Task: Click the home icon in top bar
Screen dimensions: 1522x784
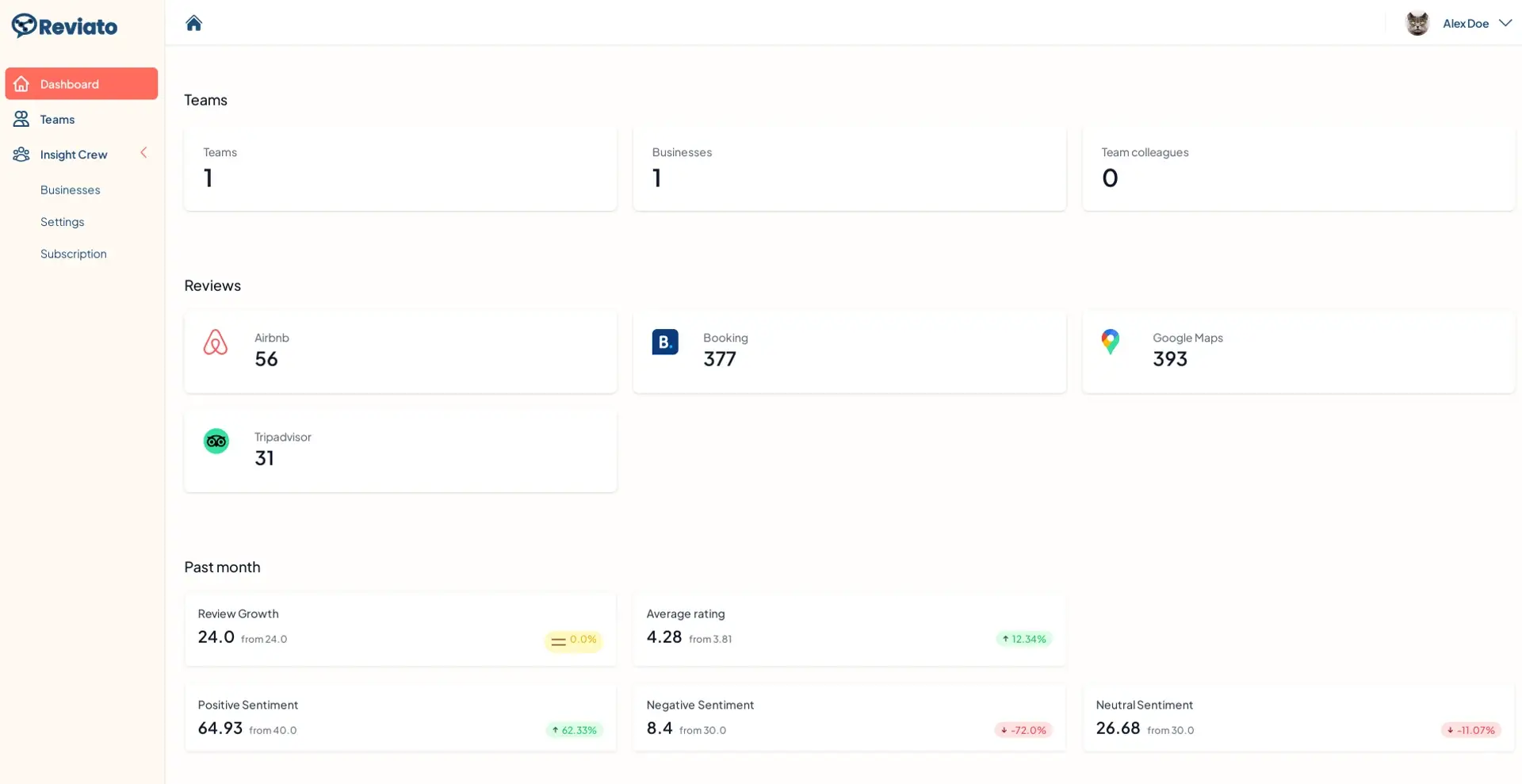Action: coord(193,23)
